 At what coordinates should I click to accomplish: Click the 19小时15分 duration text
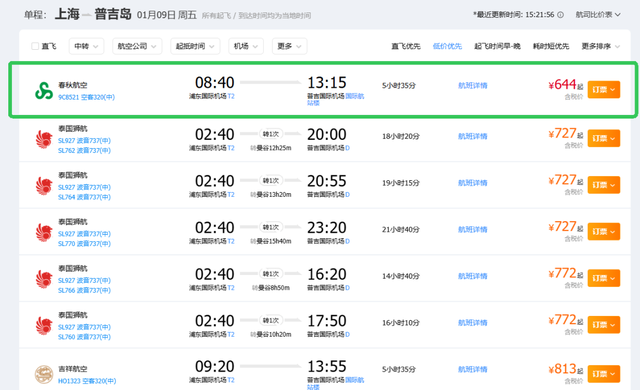pos(400,183)
